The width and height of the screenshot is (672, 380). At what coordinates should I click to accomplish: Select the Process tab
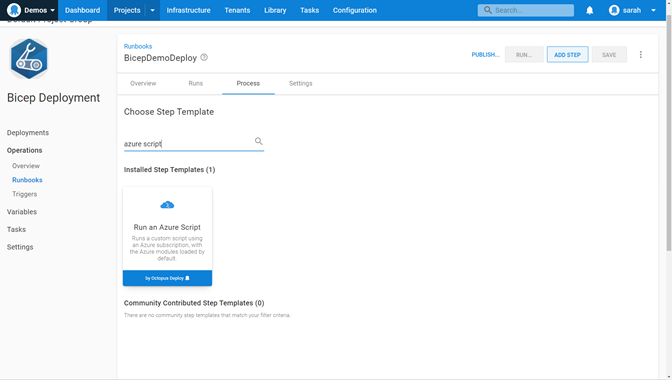(248, 84)
